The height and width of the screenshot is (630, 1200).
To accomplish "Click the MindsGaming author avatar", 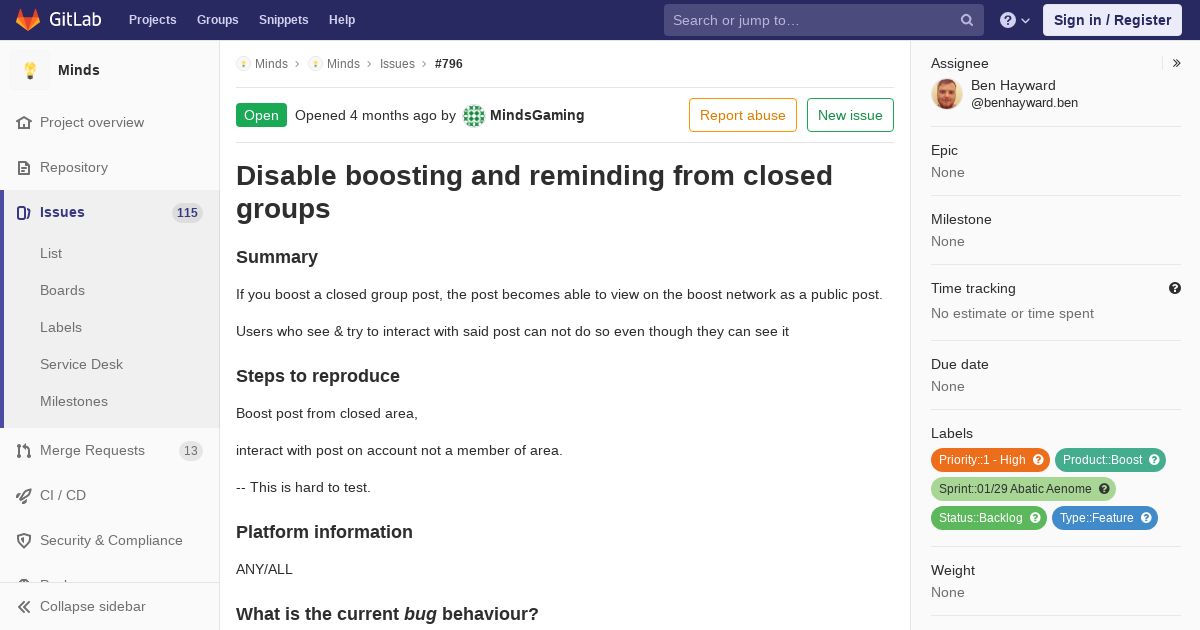I will tap(474, 116).
